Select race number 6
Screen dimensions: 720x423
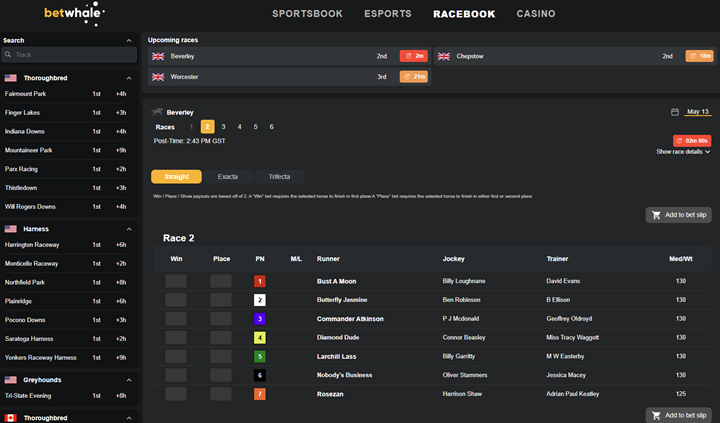pyautogui.click(x=271, y=127)
